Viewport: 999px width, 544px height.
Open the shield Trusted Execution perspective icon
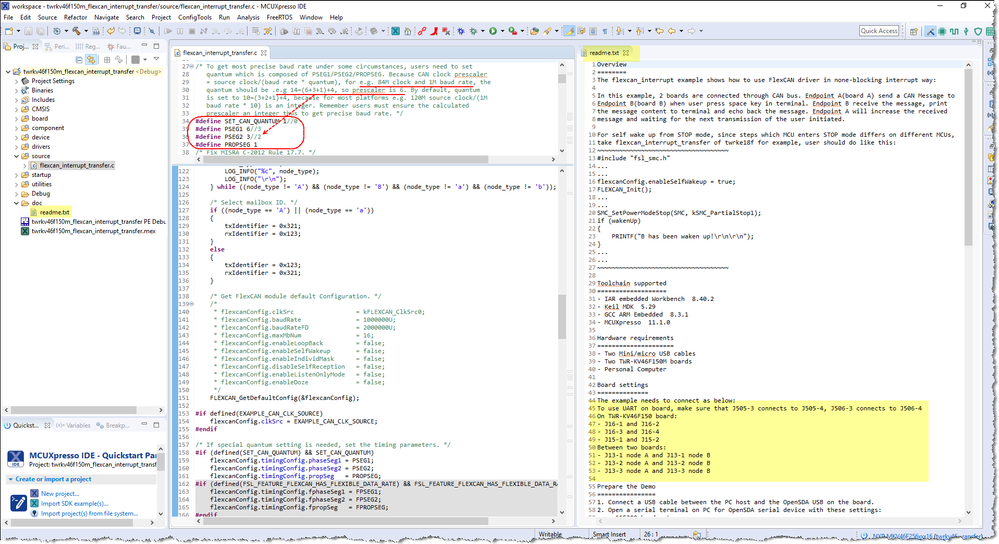[978, 31]
